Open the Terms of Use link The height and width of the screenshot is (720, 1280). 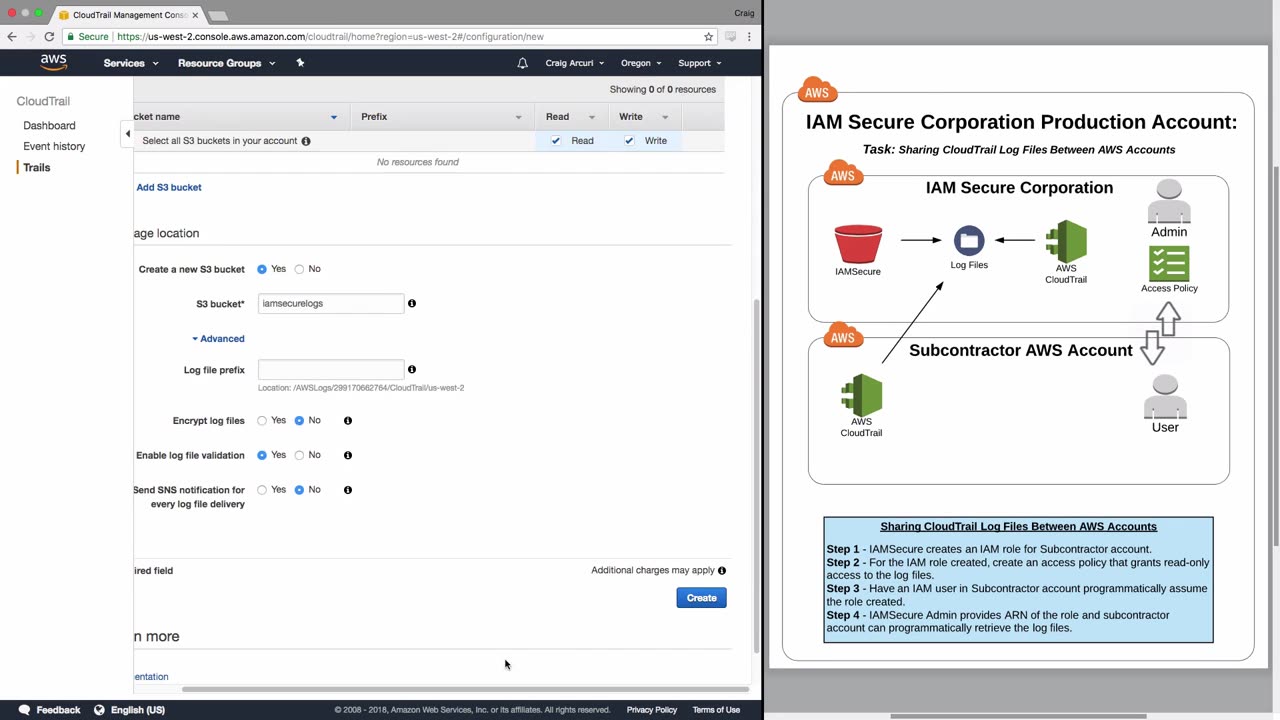click(x=716, y=710)
